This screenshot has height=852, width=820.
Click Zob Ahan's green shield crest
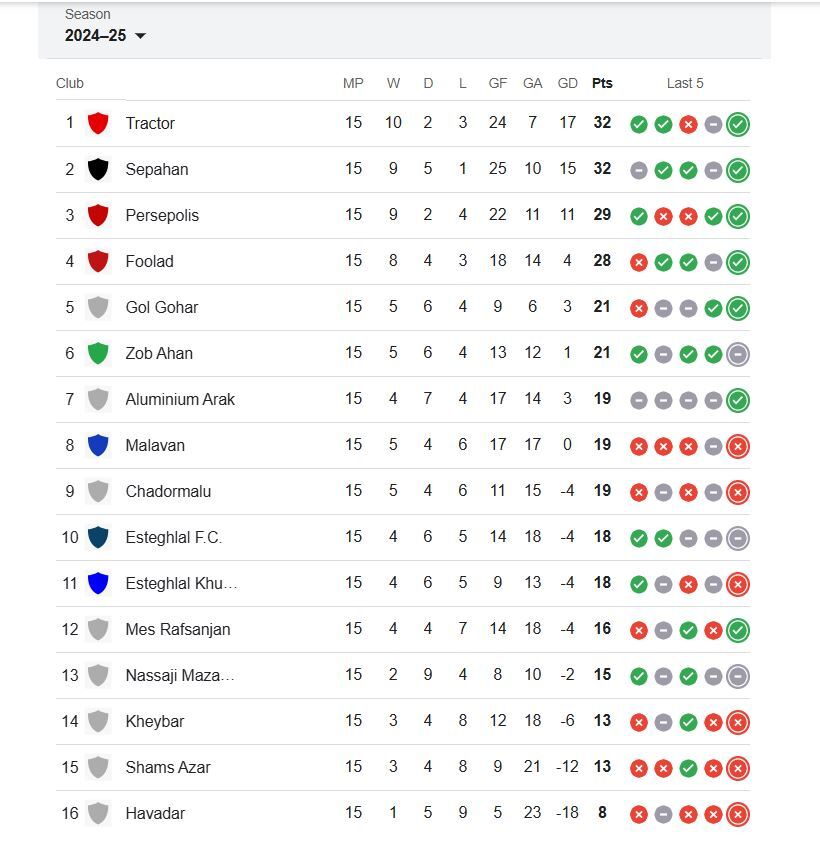click(x=98, y=353)
